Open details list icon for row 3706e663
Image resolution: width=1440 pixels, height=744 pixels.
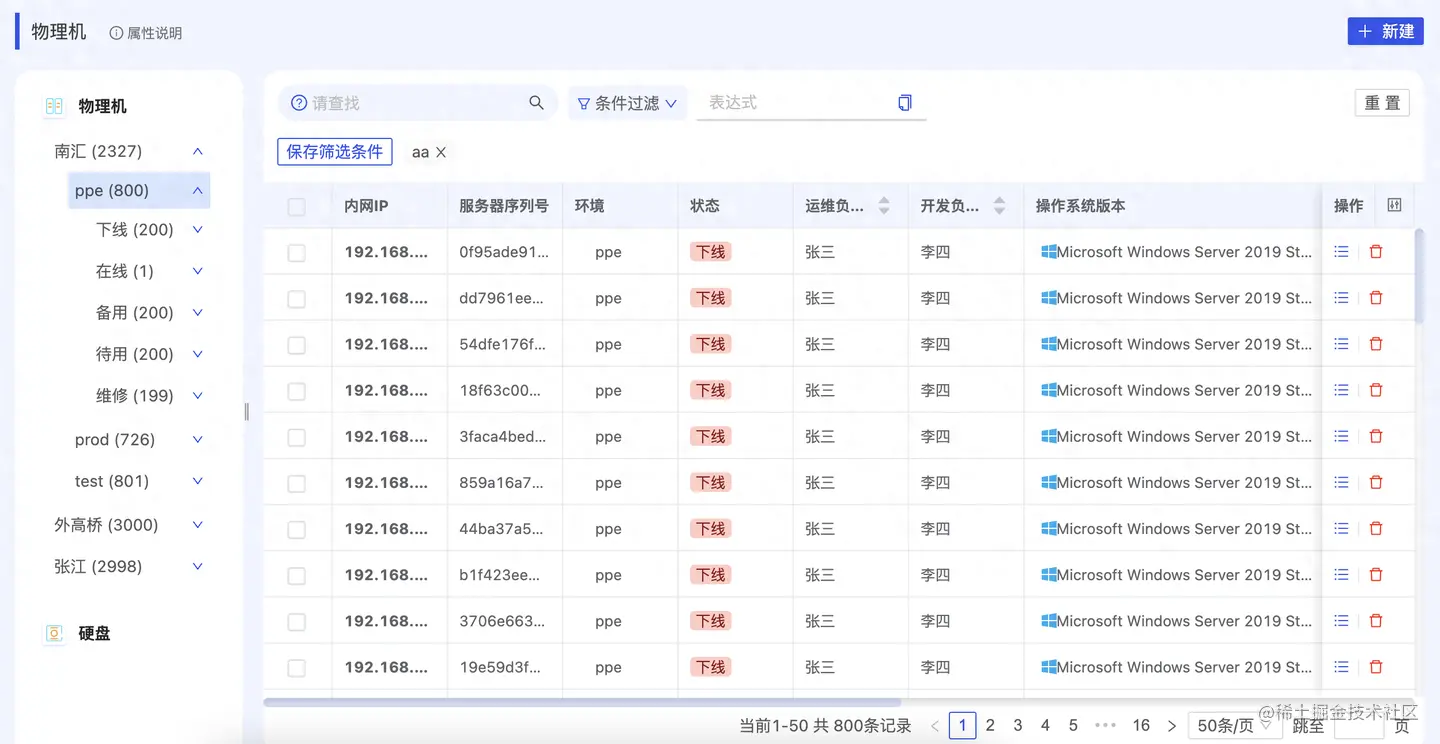(1341, 621)
